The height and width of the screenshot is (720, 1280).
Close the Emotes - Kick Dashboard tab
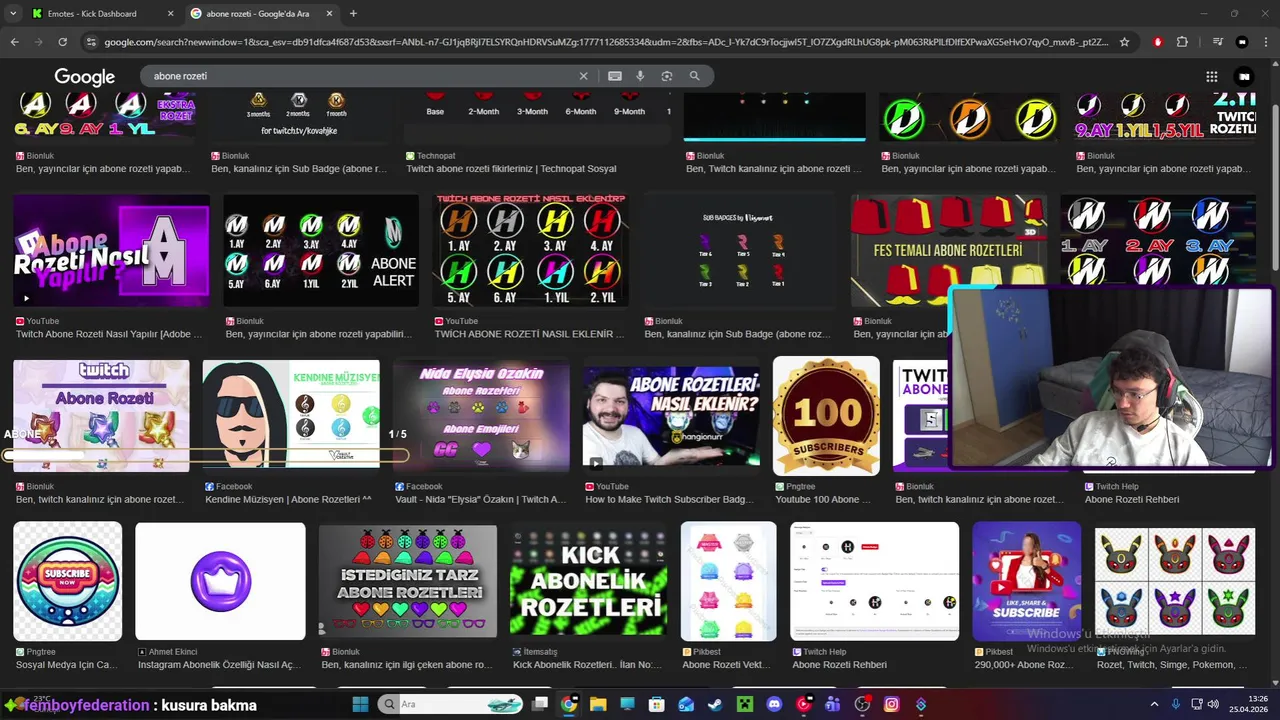point(170,13)
